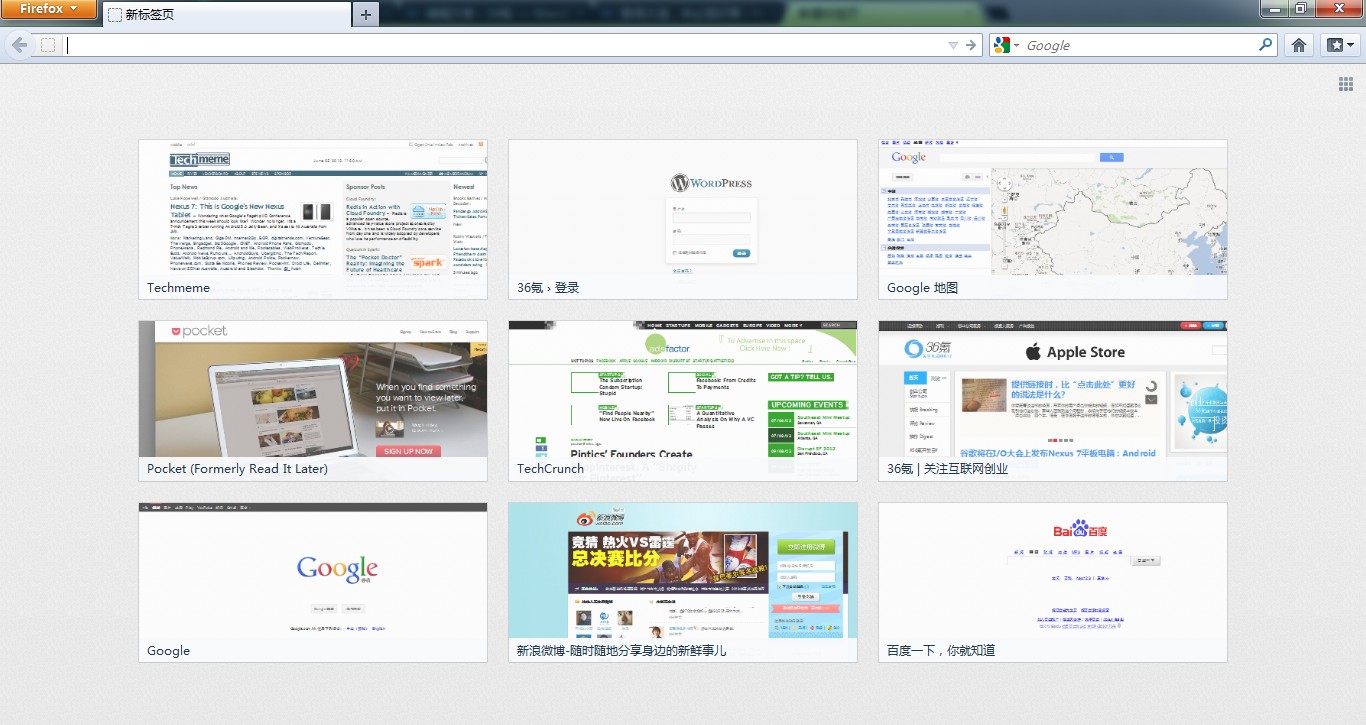Viewport: 1366px width, 725px height.
Task: Open the TechCrunch thumbnail
Action: coord(683,401)
